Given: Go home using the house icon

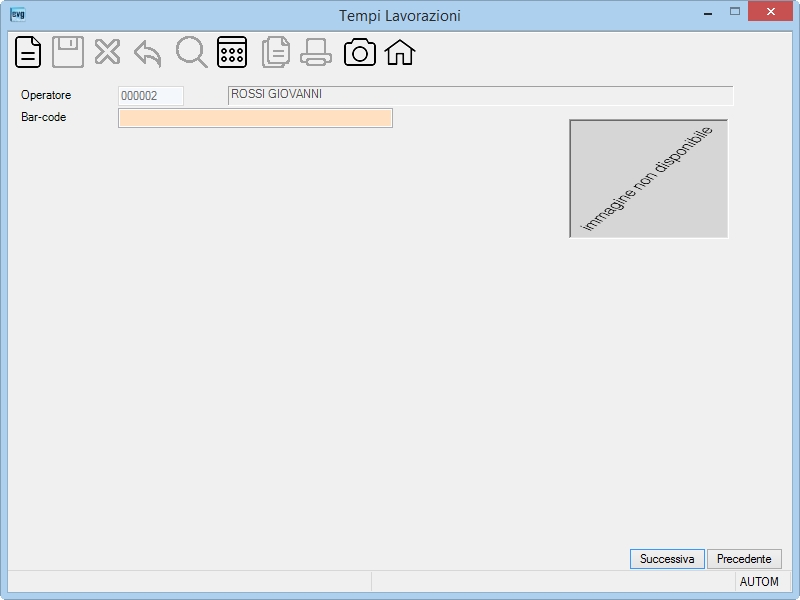Looking at the screenshot, I should tap(400, 53).
